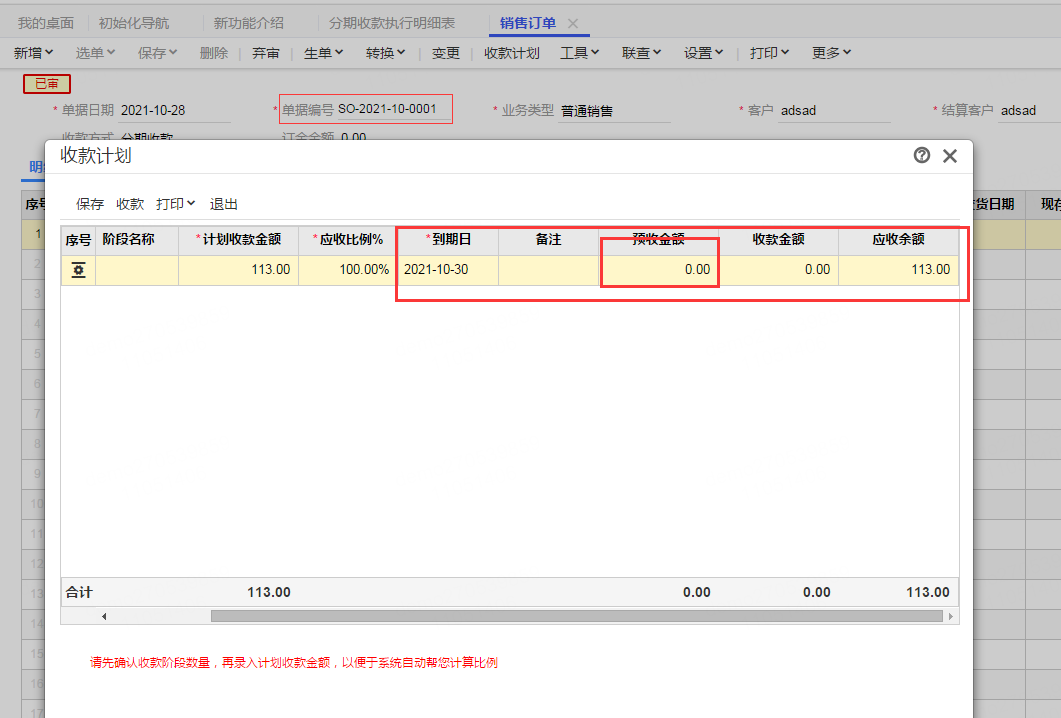The image size is (1061, 718).
Task: Close the 销售订单 tab
Action: pyautogui.click(x=573, y=23)
